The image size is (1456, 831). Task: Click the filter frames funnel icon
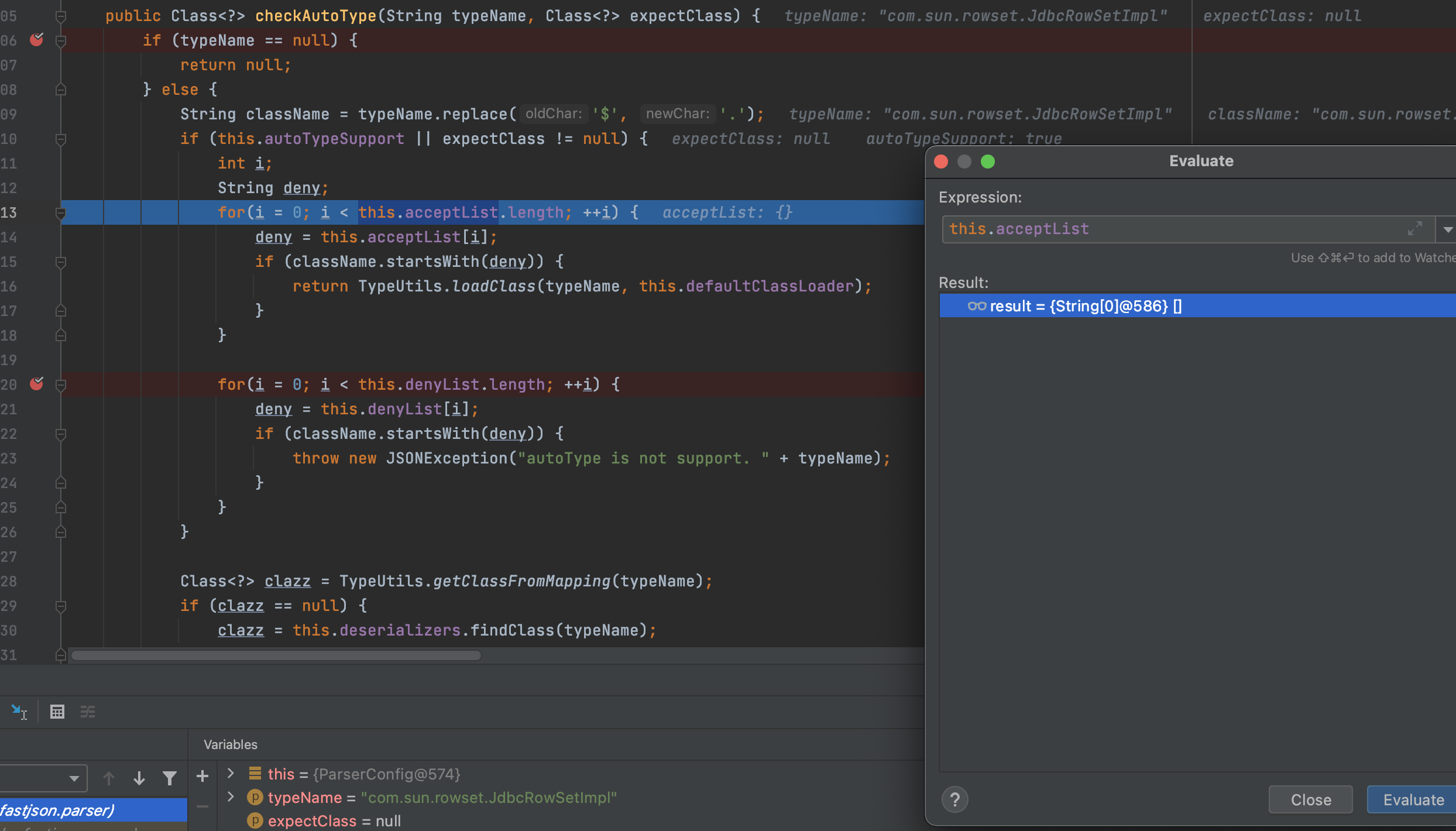[x=170, y=778]
